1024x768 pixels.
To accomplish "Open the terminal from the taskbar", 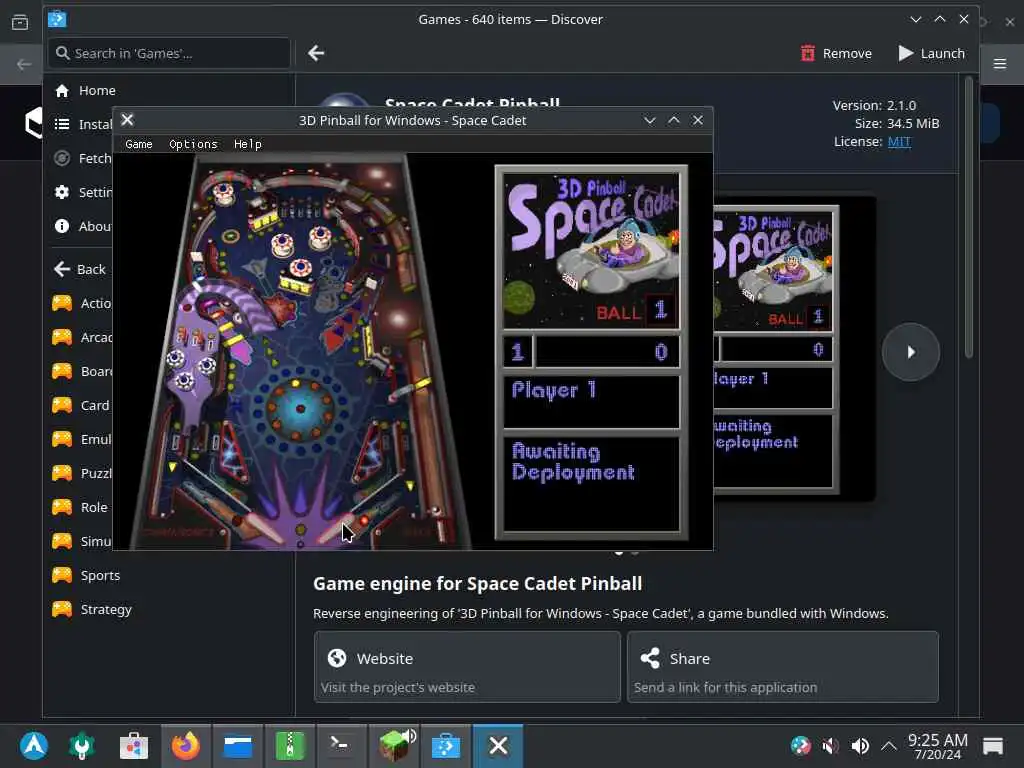I will (342, 746).
